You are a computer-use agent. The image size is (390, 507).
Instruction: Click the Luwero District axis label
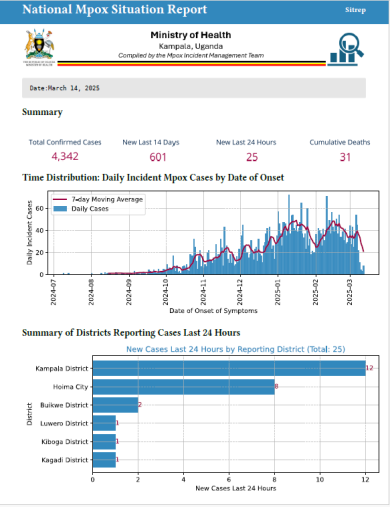(64, 423)
